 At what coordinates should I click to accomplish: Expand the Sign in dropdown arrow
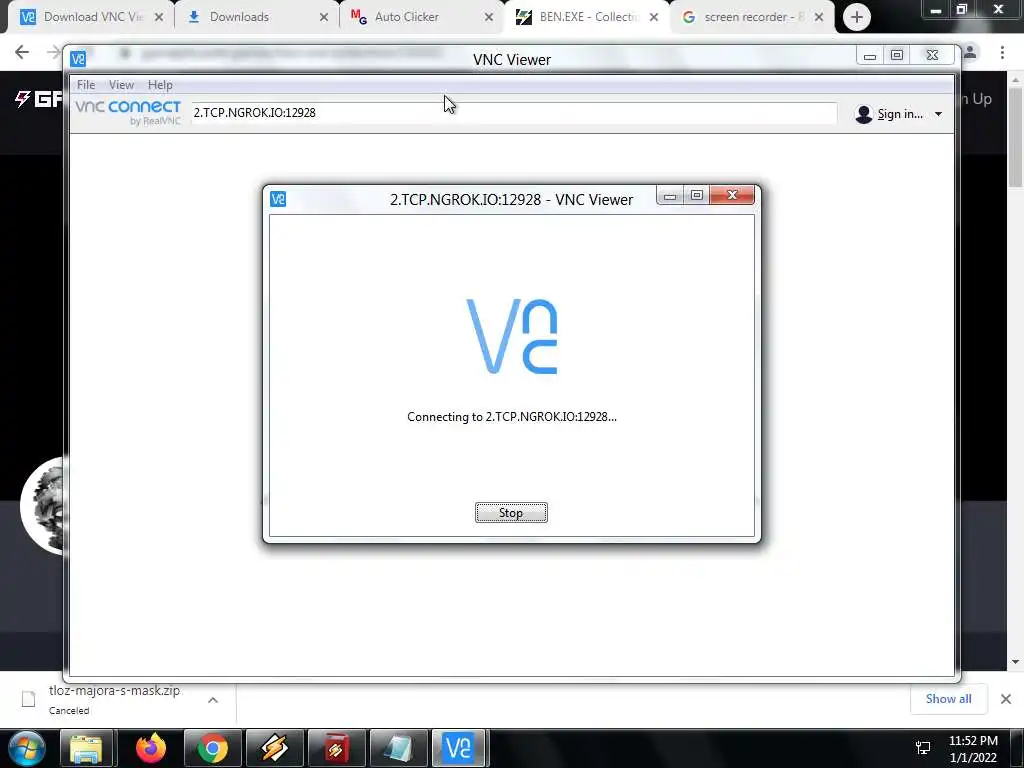tap(938, 114)
